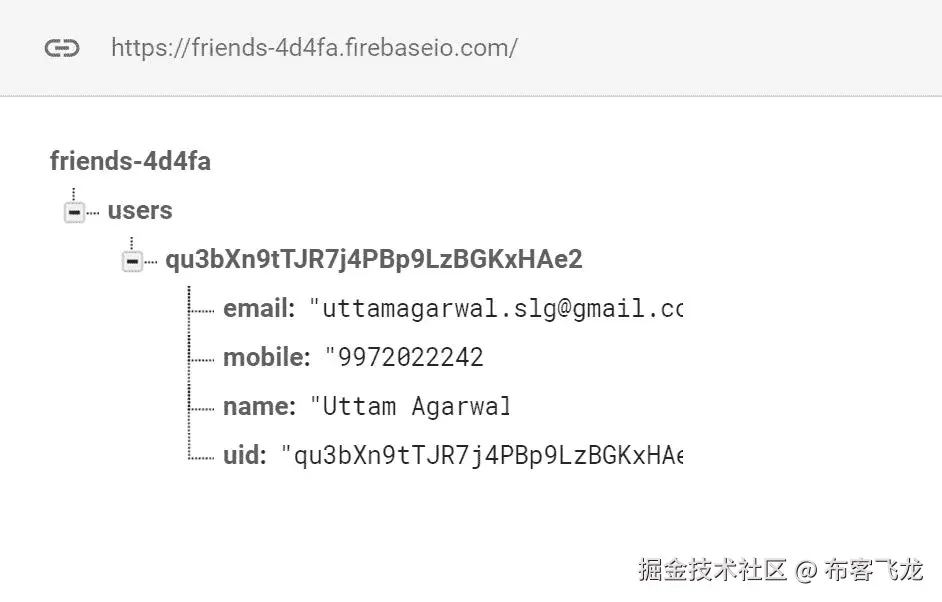Select the qu3bXn9tTJR7j4PBp9LzBGKxHAe2 user key
The image size is (942, 602).
(x=374, y=260)
